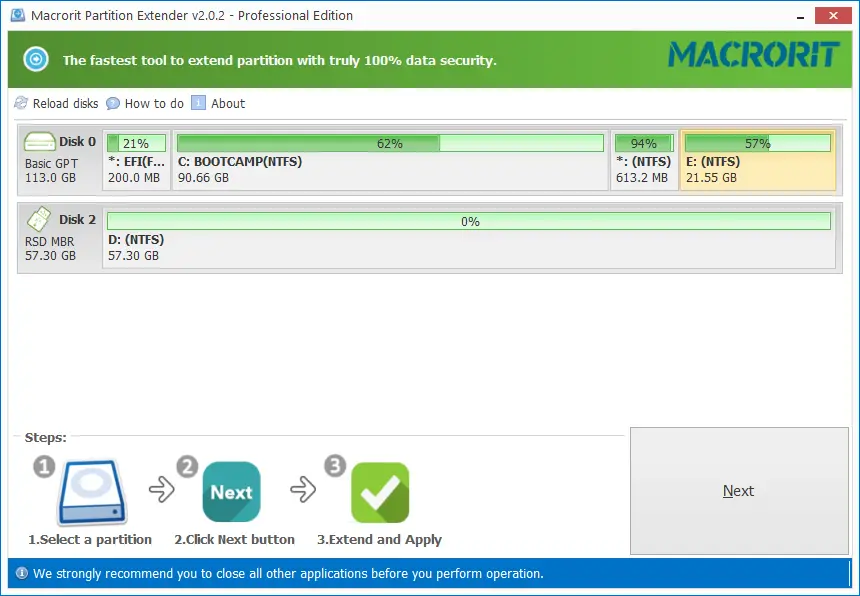Click the How to do speech-bubble icon
Image resolution: width=860 pixels, height=596 pixels.
113,104
